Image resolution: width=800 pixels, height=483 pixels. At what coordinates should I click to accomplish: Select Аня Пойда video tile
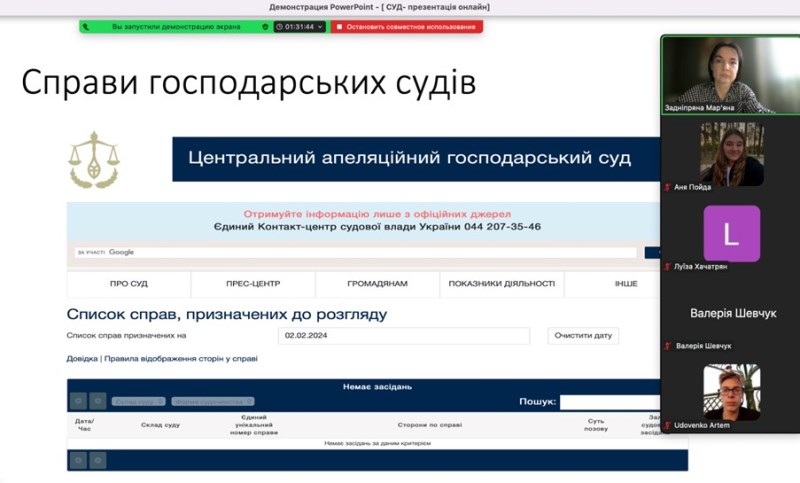(x=732, y=154)
